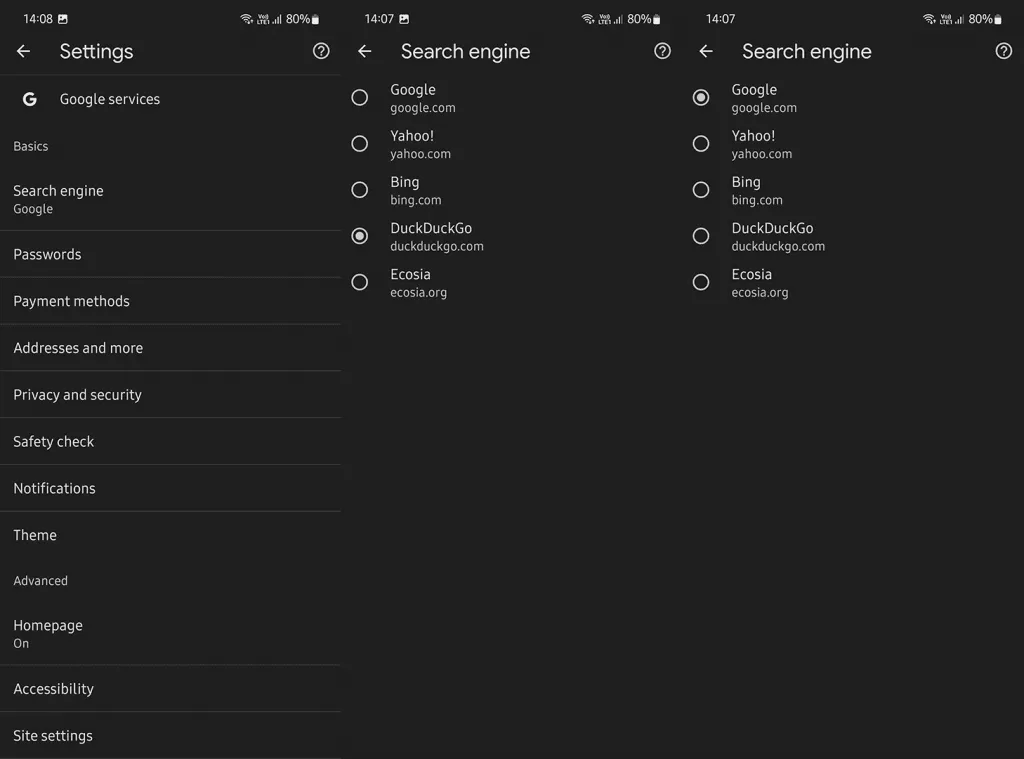
Task: Tap google.com text in the right screen
Action: click(764, 108)
